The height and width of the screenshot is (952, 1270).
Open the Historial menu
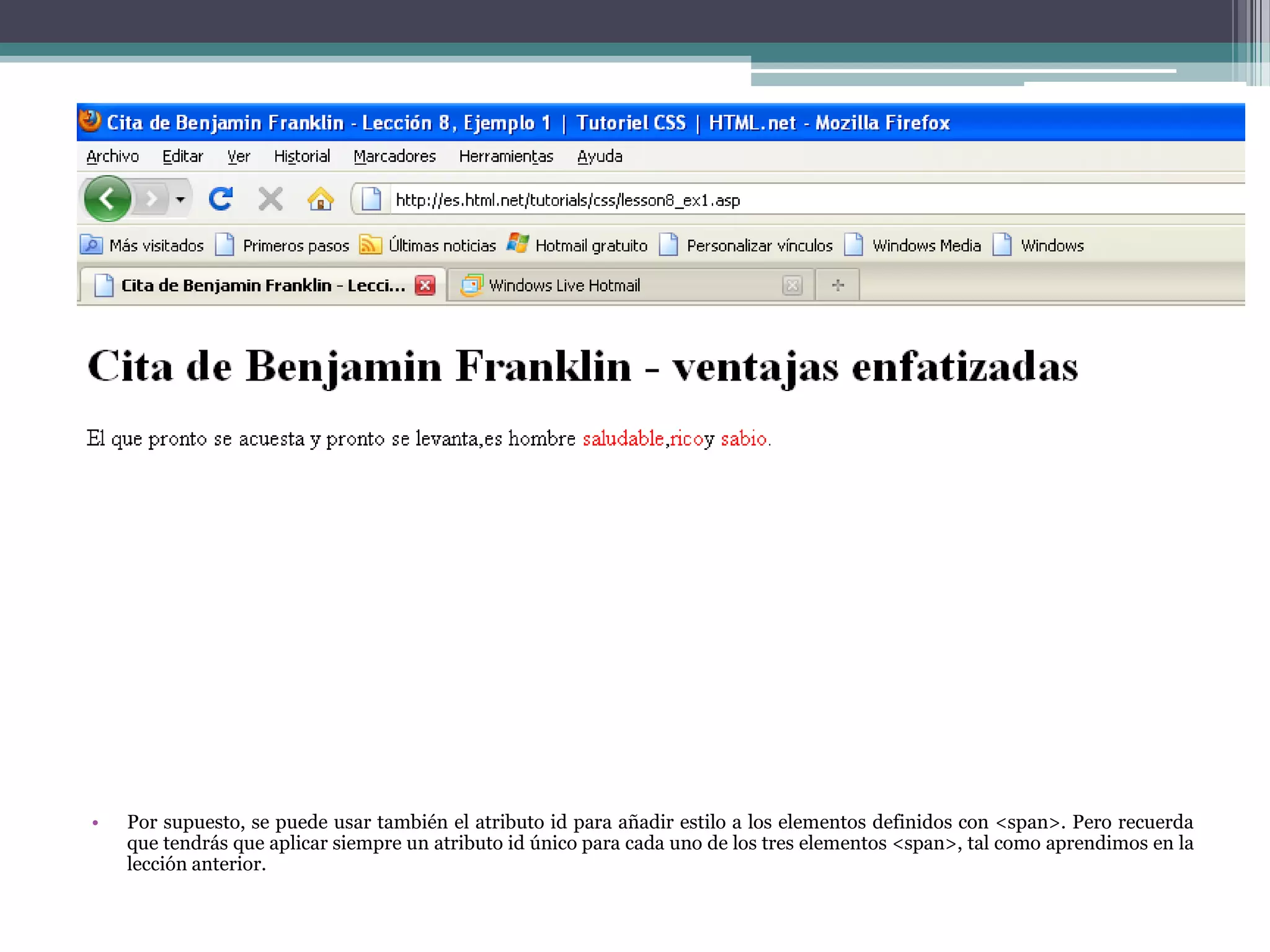coord(302,156)
